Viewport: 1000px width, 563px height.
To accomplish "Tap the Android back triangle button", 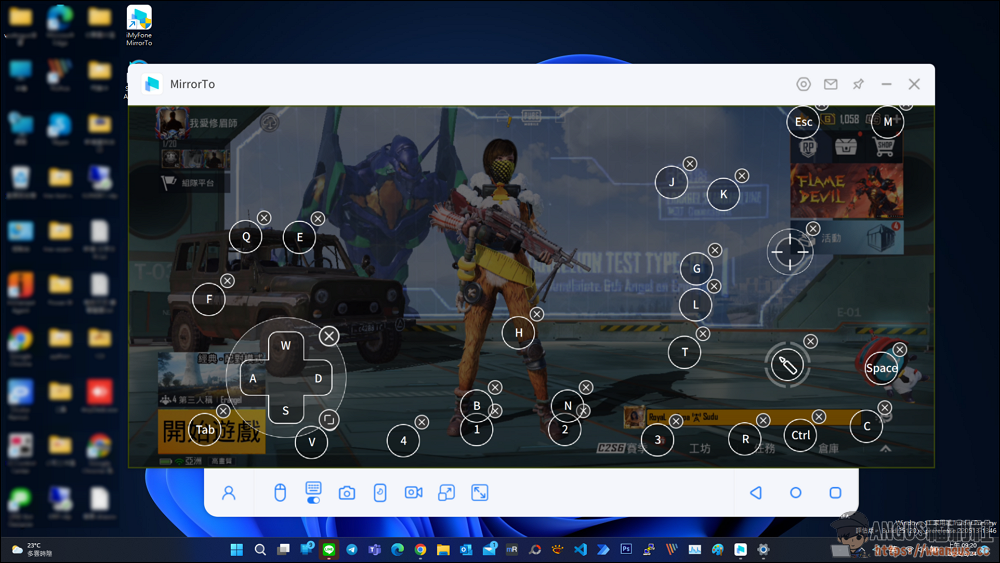I will pyautogui.click(x=756, y=493).
